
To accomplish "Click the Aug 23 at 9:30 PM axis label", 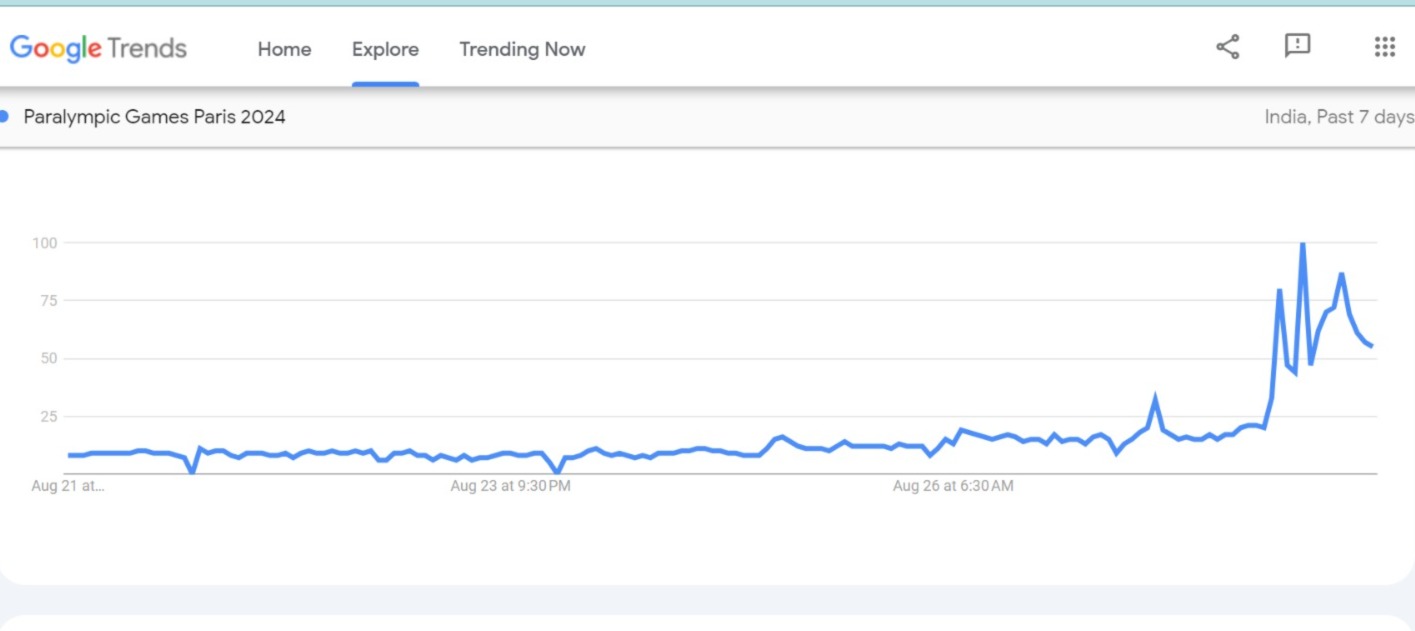I will click(510, 487).
